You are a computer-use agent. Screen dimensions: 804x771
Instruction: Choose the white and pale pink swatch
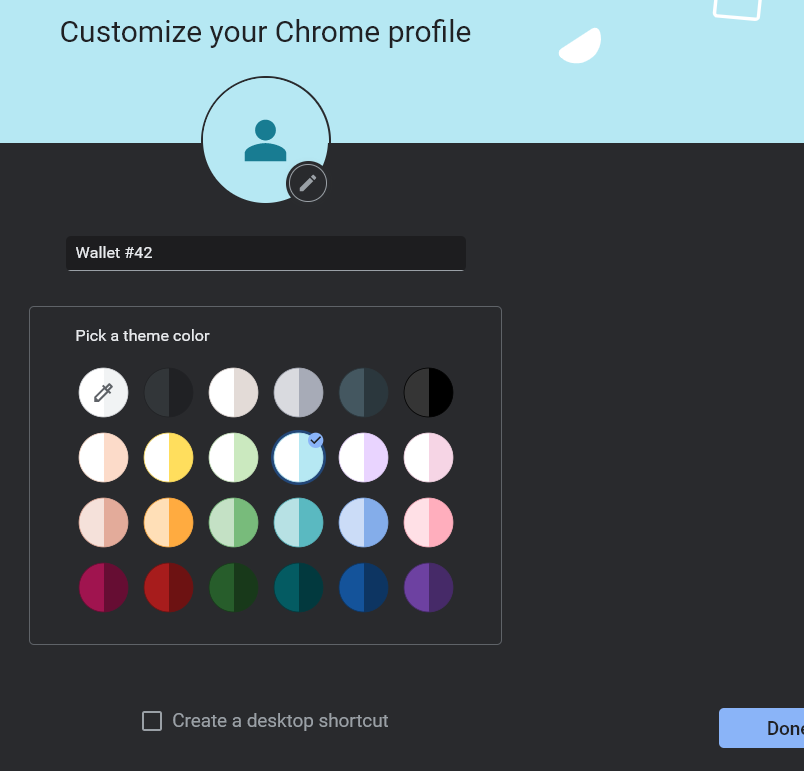[x=429, y=457]
